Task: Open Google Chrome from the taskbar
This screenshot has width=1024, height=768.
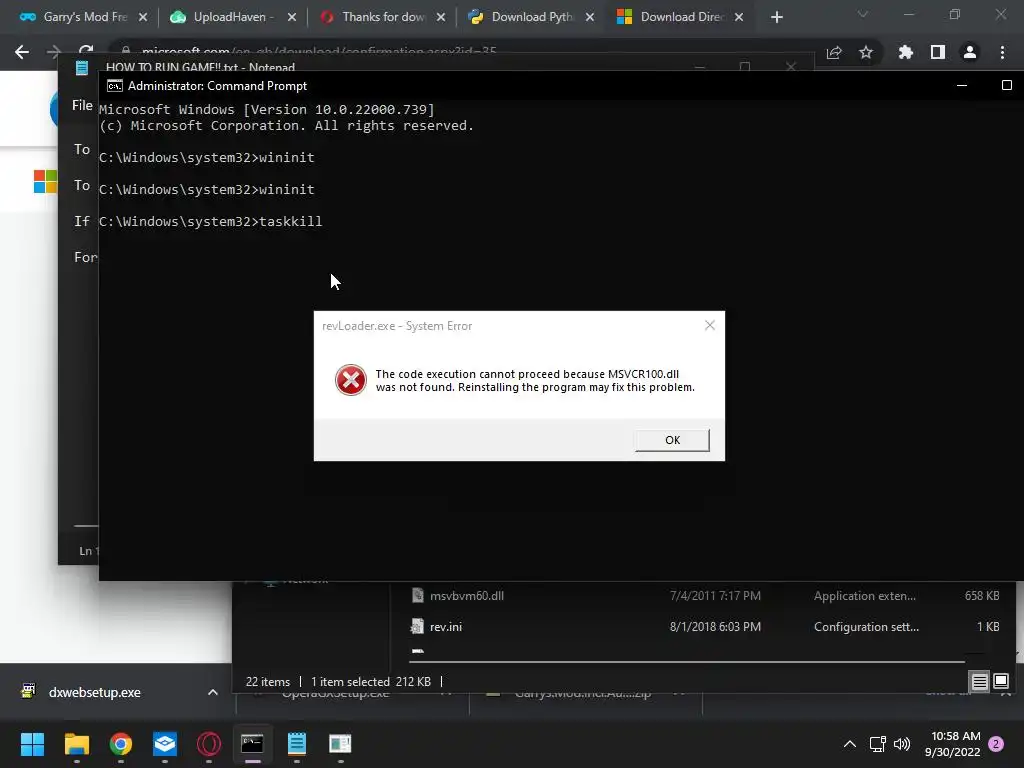Action: [121, 744]
